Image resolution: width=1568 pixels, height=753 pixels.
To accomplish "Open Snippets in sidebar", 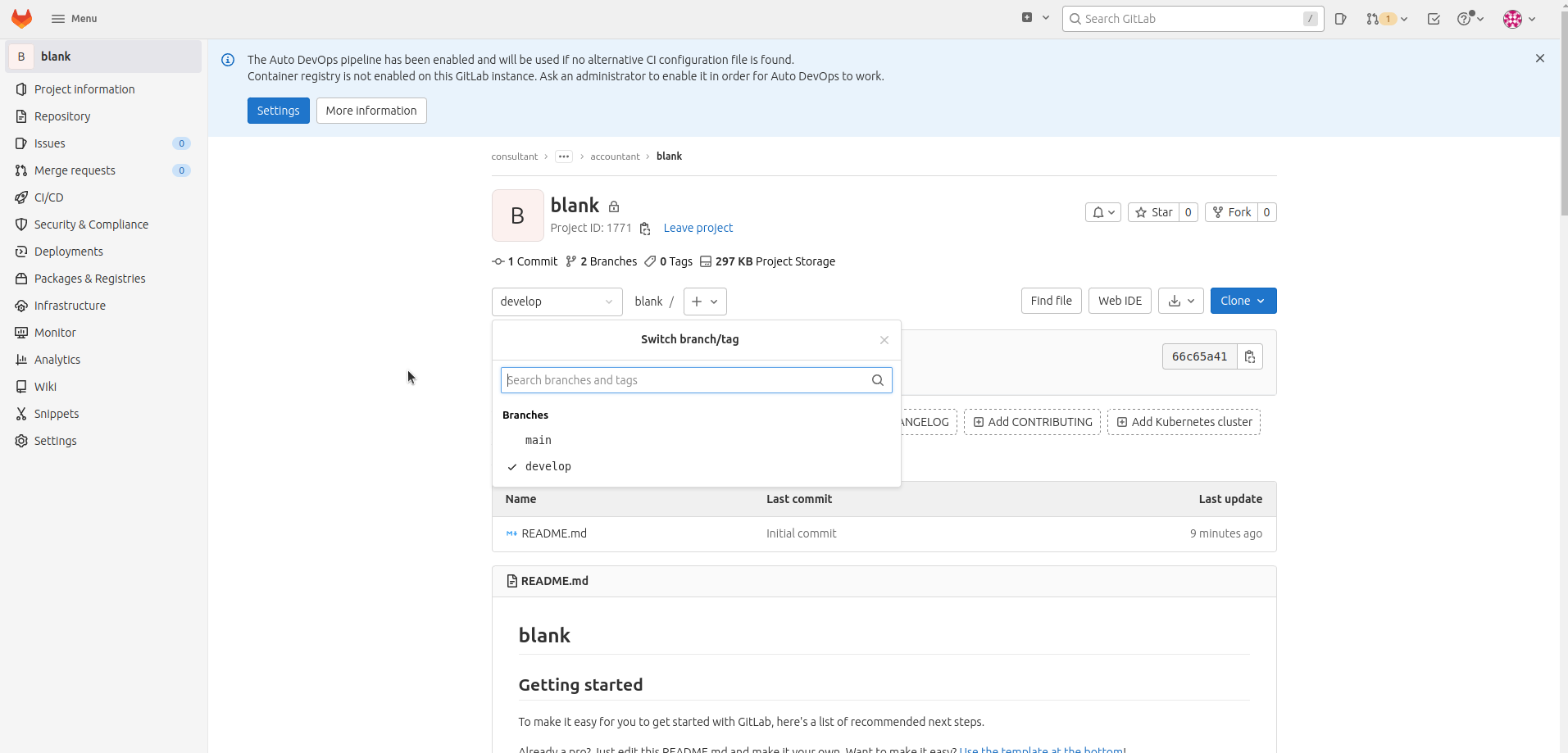I will point(103,414).
